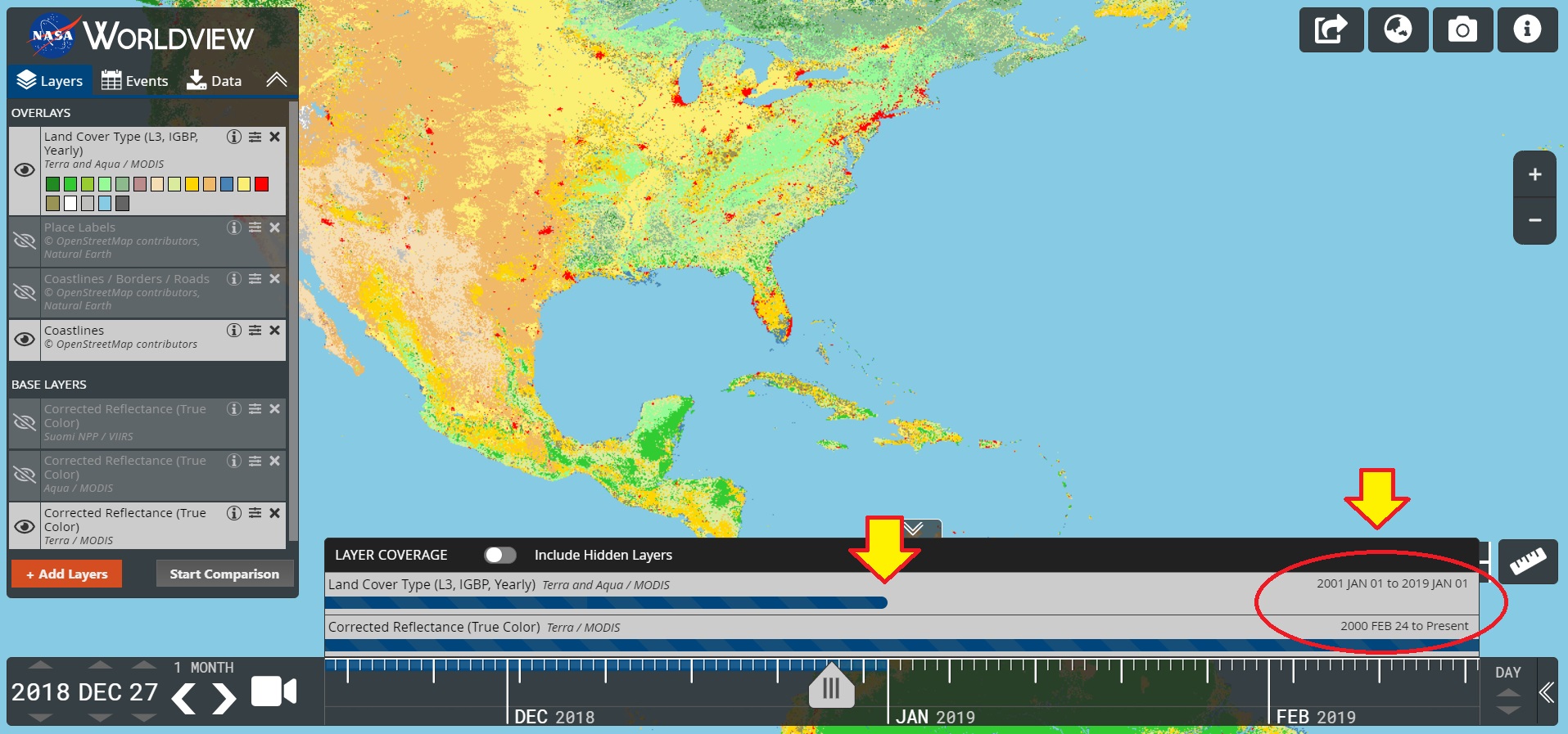Toggle Include Hidden Layers switch
The image size is (1568, 734).
click(500, 555)
